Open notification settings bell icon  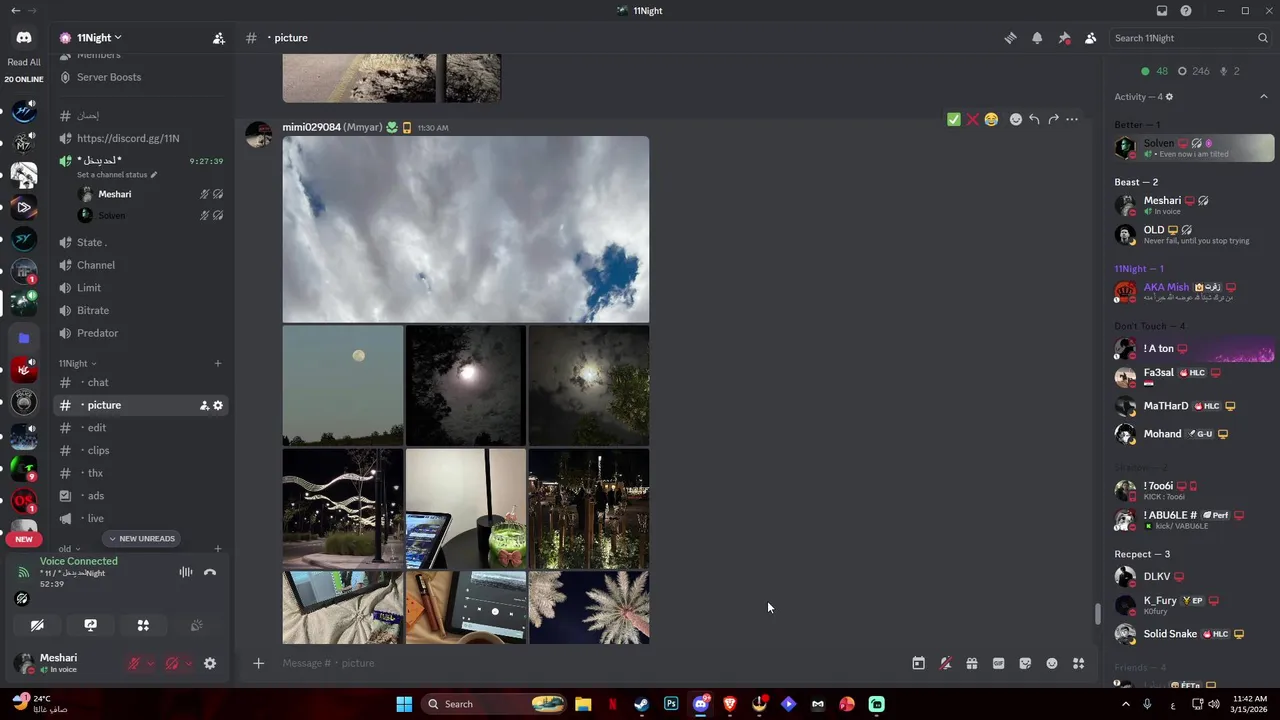pos(1037,38)
